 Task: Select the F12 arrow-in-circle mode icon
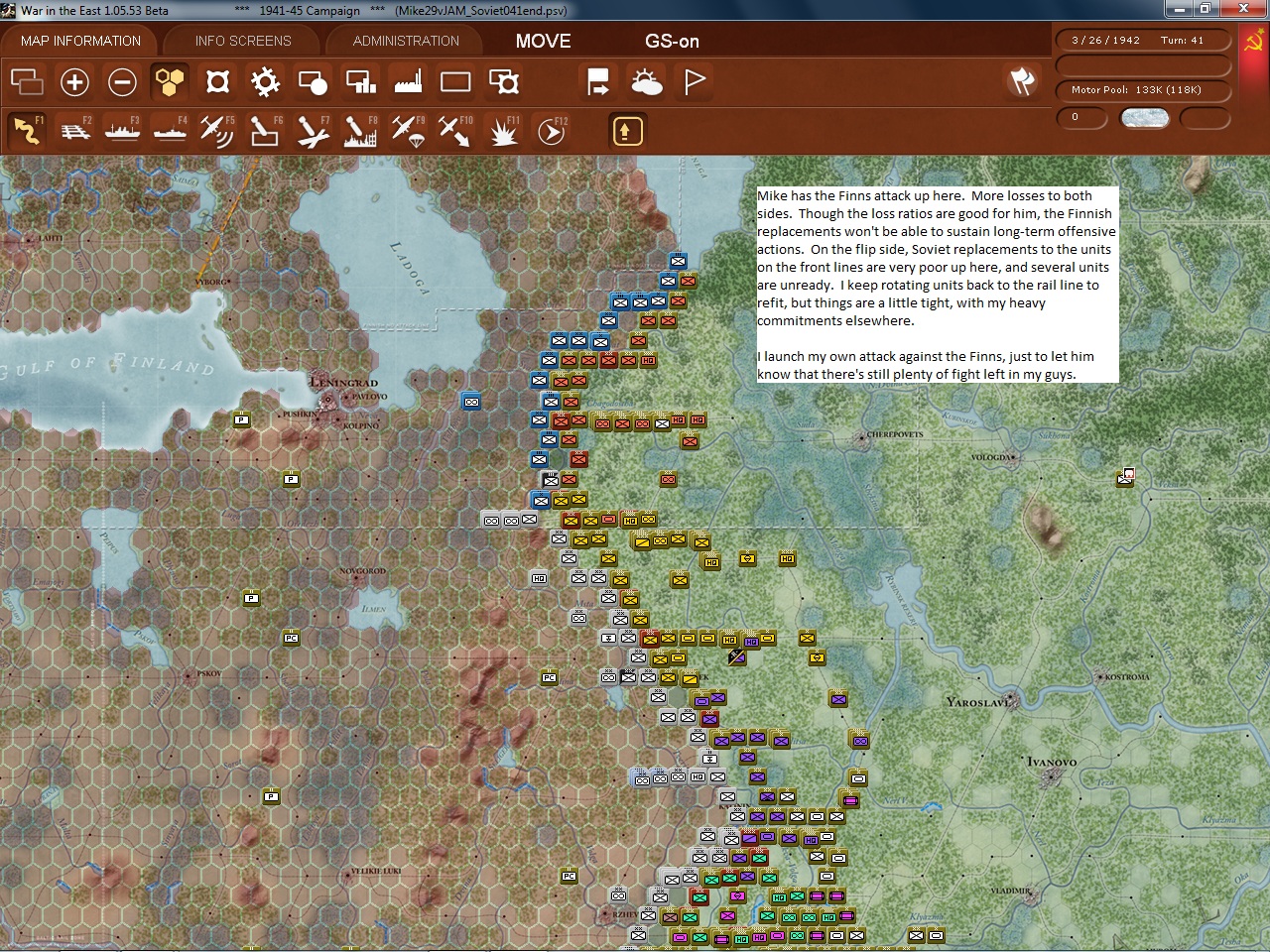(x=551, y=130)
